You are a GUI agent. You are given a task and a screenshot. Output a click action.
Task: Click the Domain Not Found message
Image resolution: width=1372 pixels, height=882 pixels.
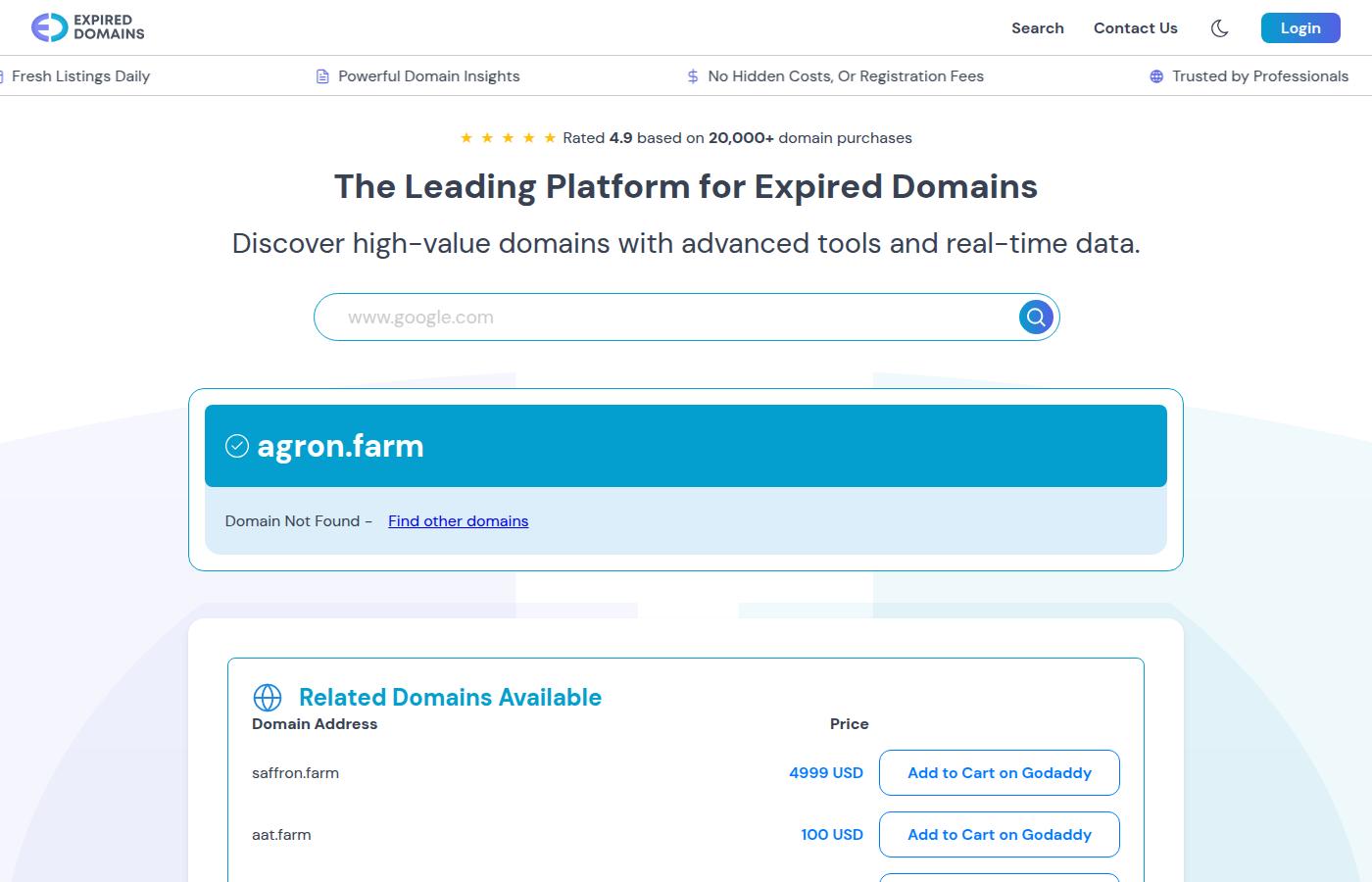[298, 521]
